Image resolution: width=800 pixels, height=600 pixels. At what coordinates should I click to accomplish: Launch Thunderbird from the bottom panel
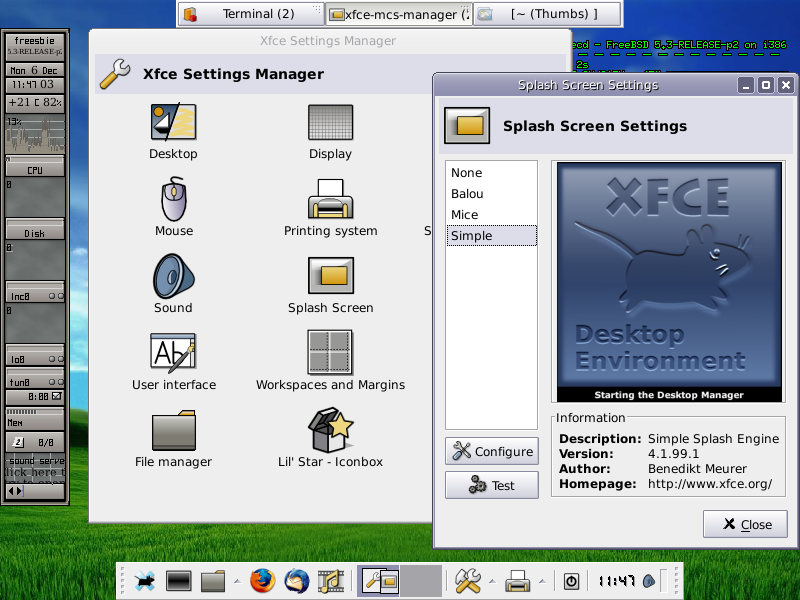point(296,581)
